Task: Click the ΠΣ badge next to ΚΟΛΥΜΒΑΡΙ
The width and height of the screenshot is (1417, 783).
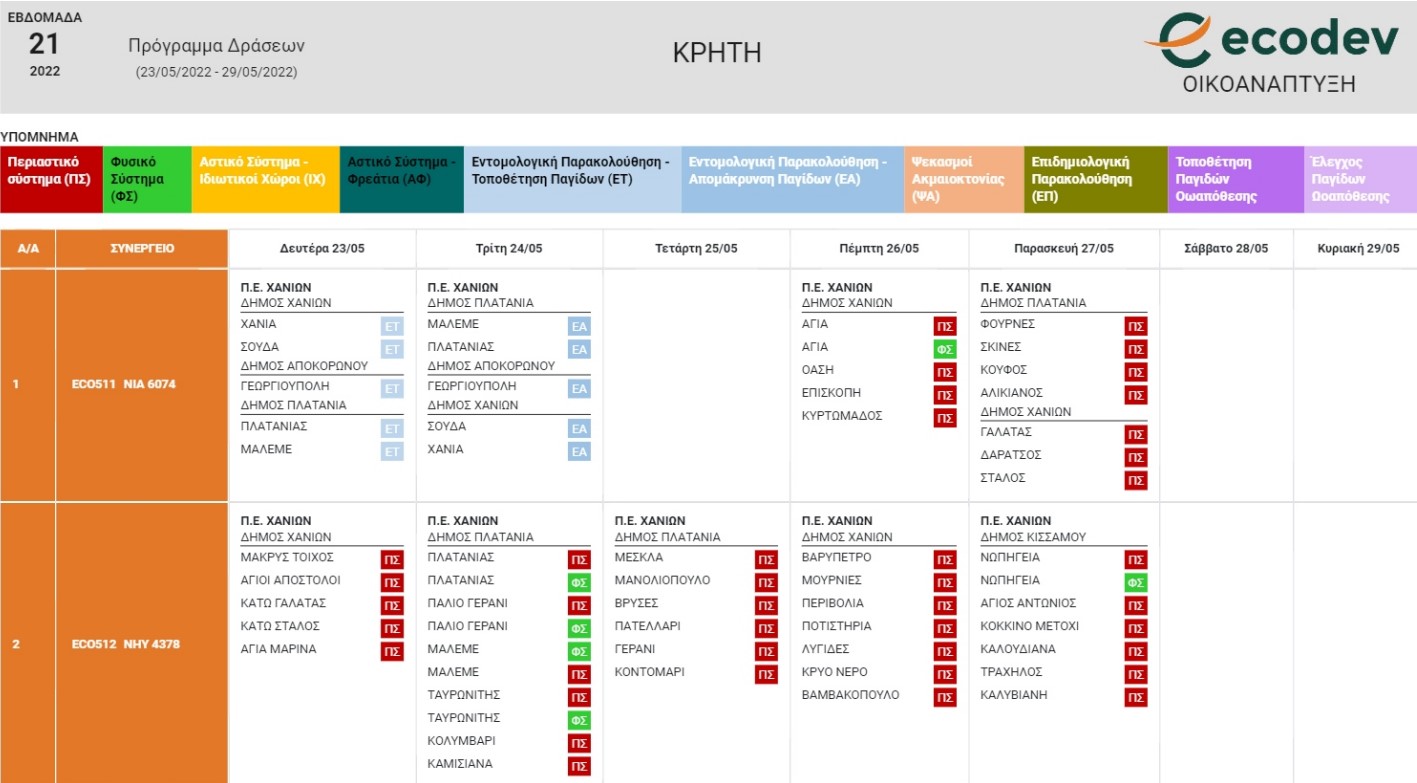Action: [x=579, y=743]
